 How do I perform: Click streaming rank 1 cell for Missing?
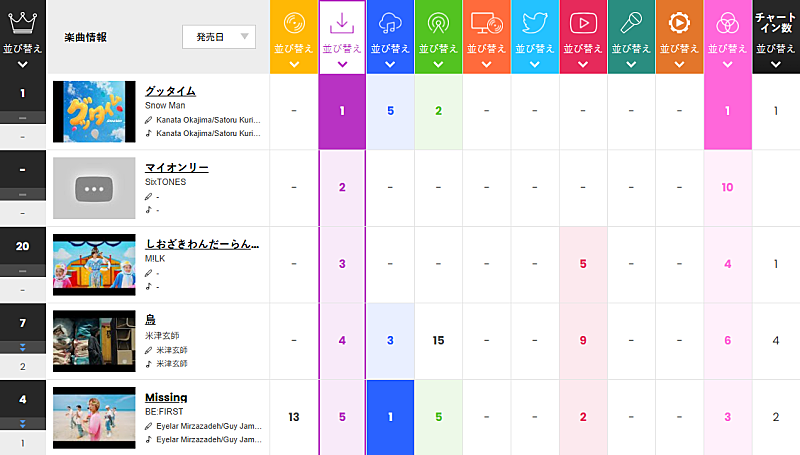pos(390,417)
